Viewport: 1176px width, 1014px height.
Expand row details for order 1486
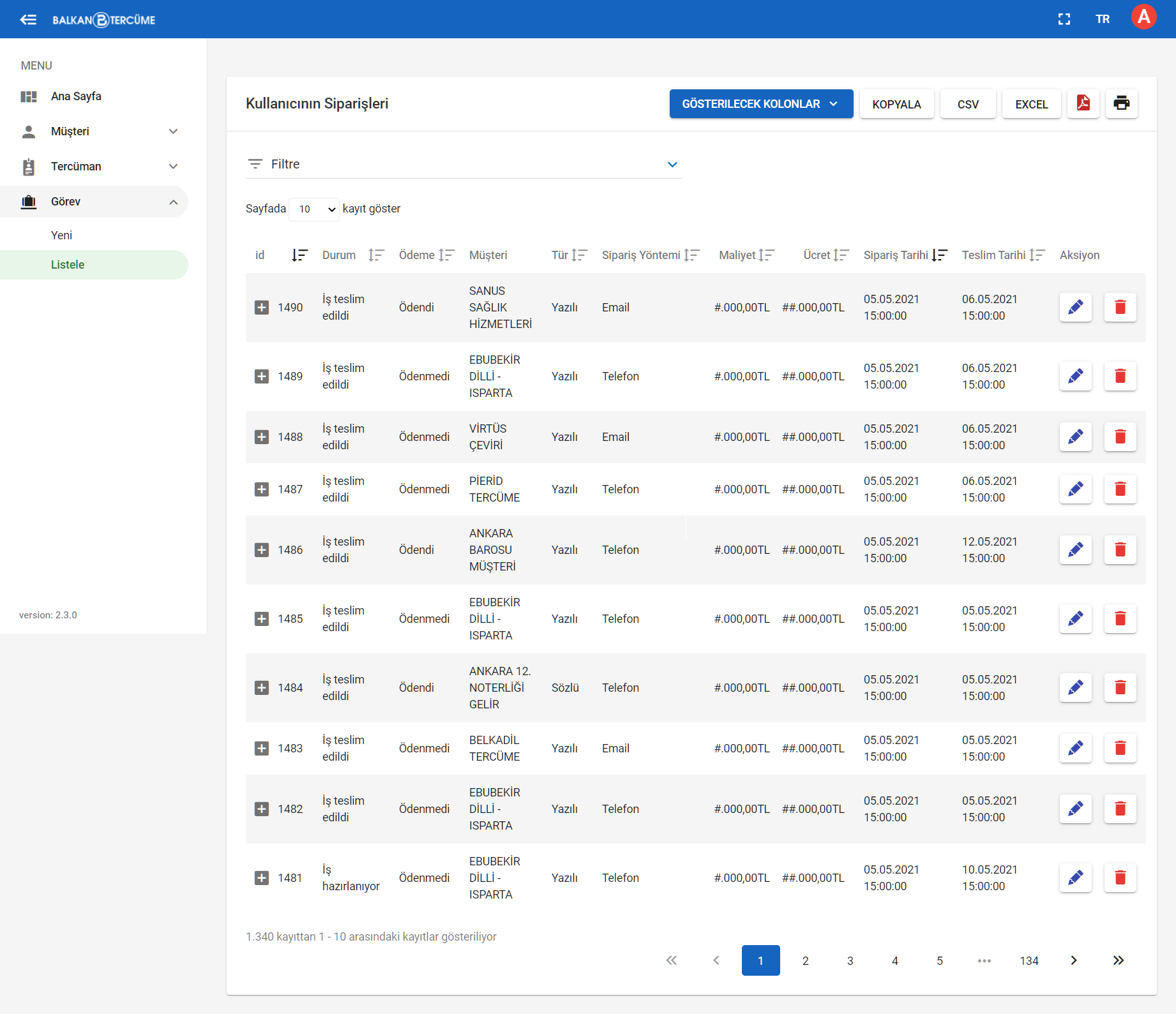262,550
